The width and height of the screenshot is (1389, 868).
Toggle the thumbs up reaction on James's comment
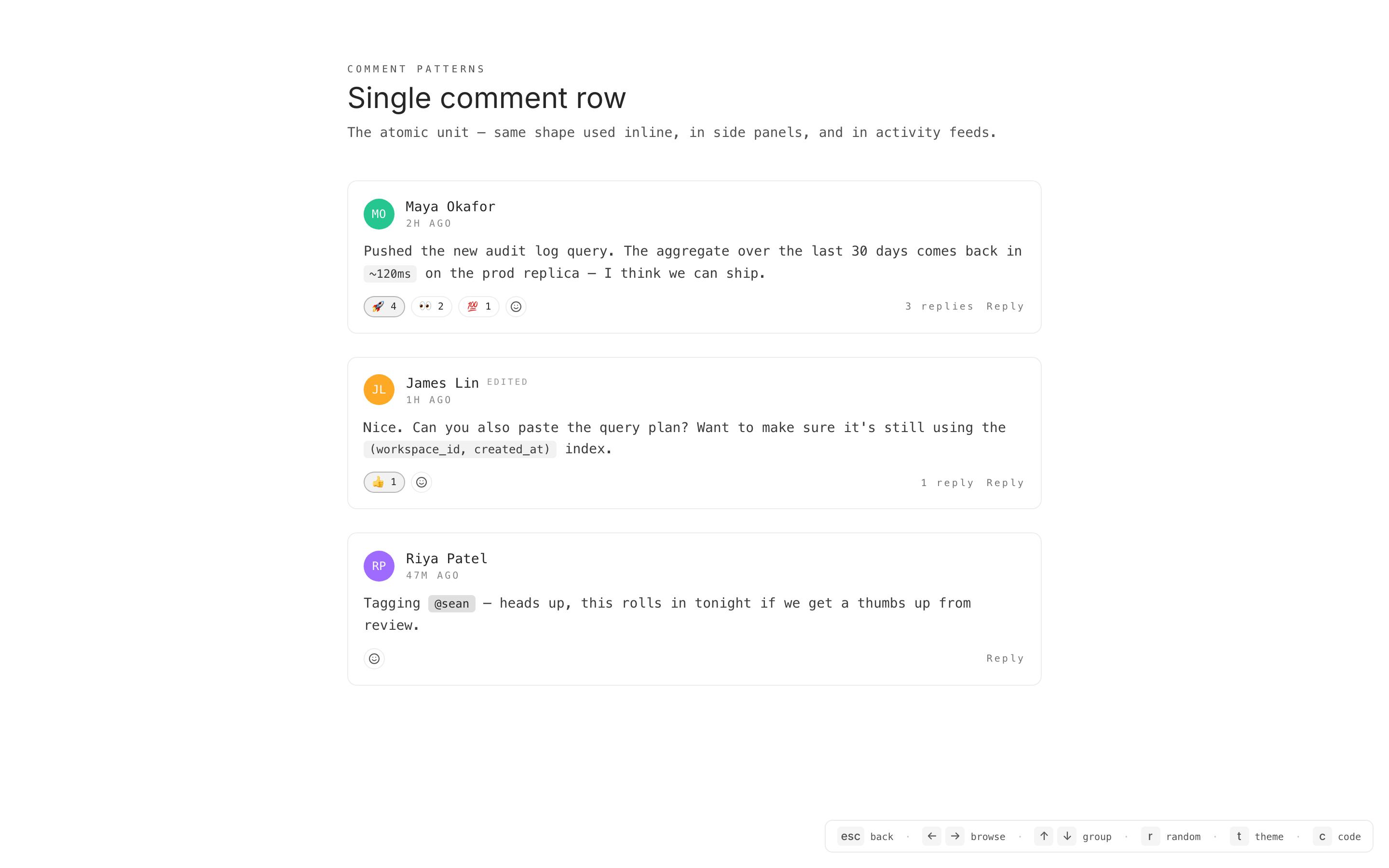(x=384, y=482)
